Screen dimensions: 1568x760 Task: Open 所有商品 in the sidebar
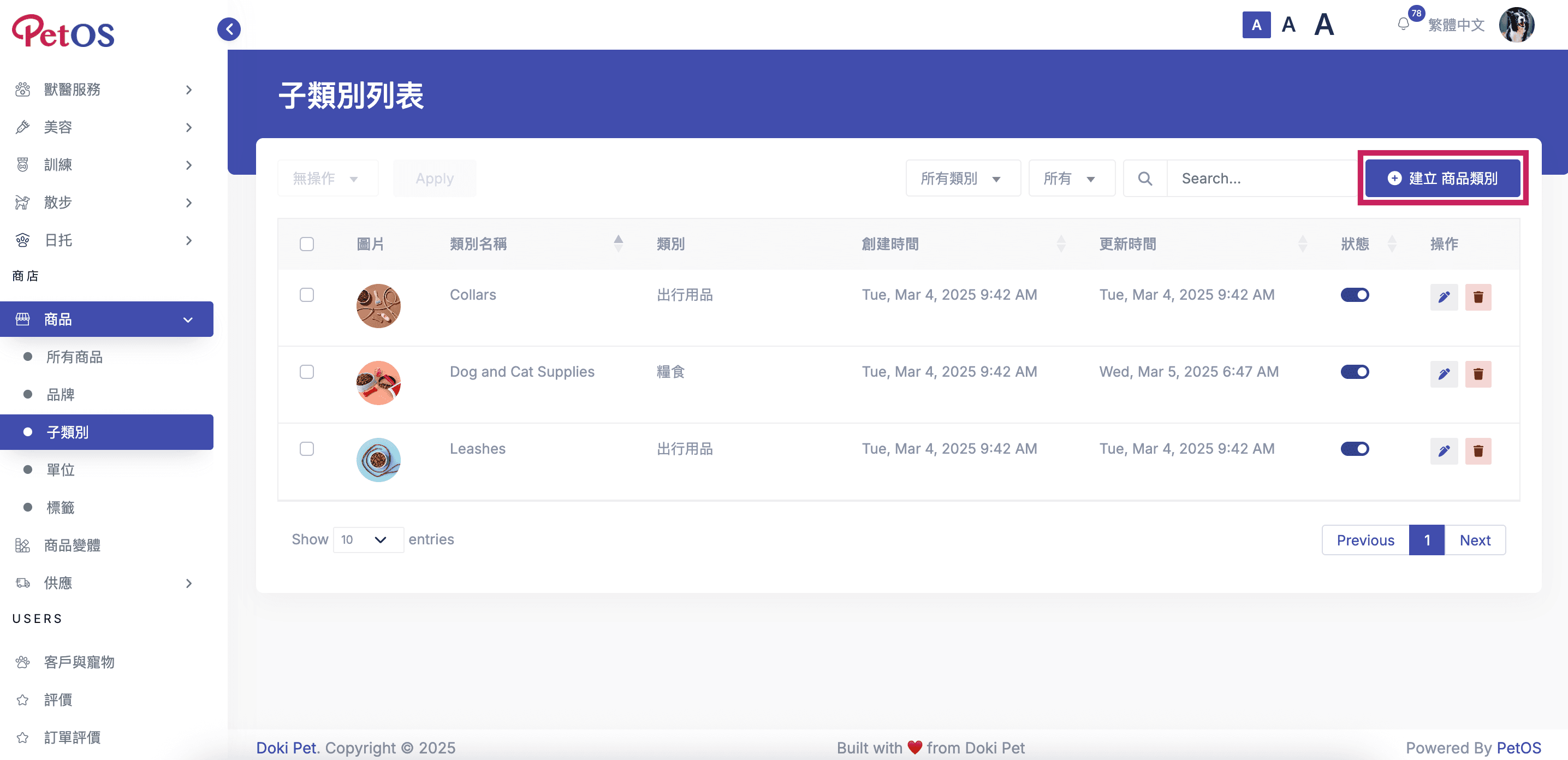(x=74, y=357)
